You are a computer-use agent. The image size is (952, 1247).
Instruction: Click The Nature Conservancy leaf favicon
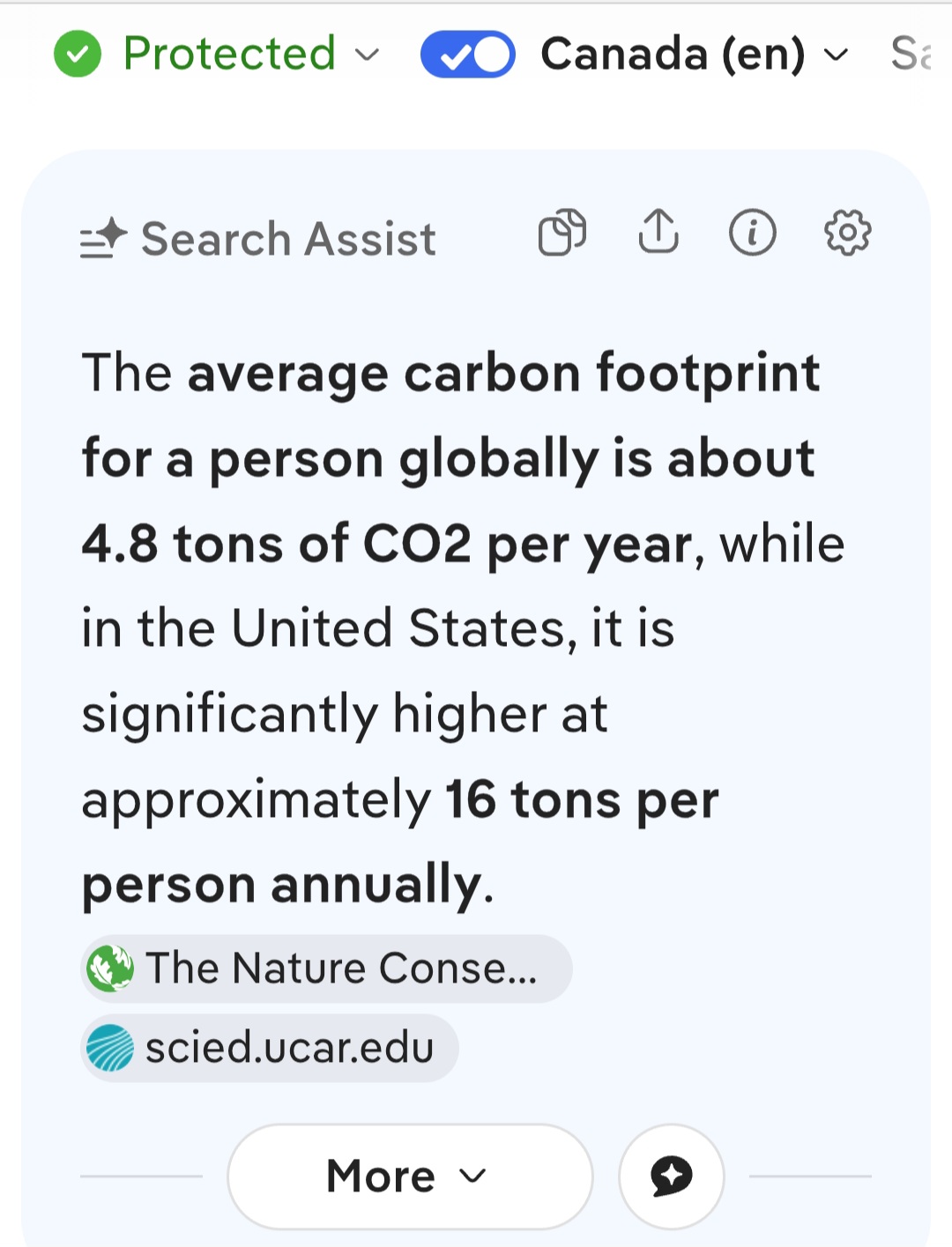pyautogui.click(x=110, y=969)
